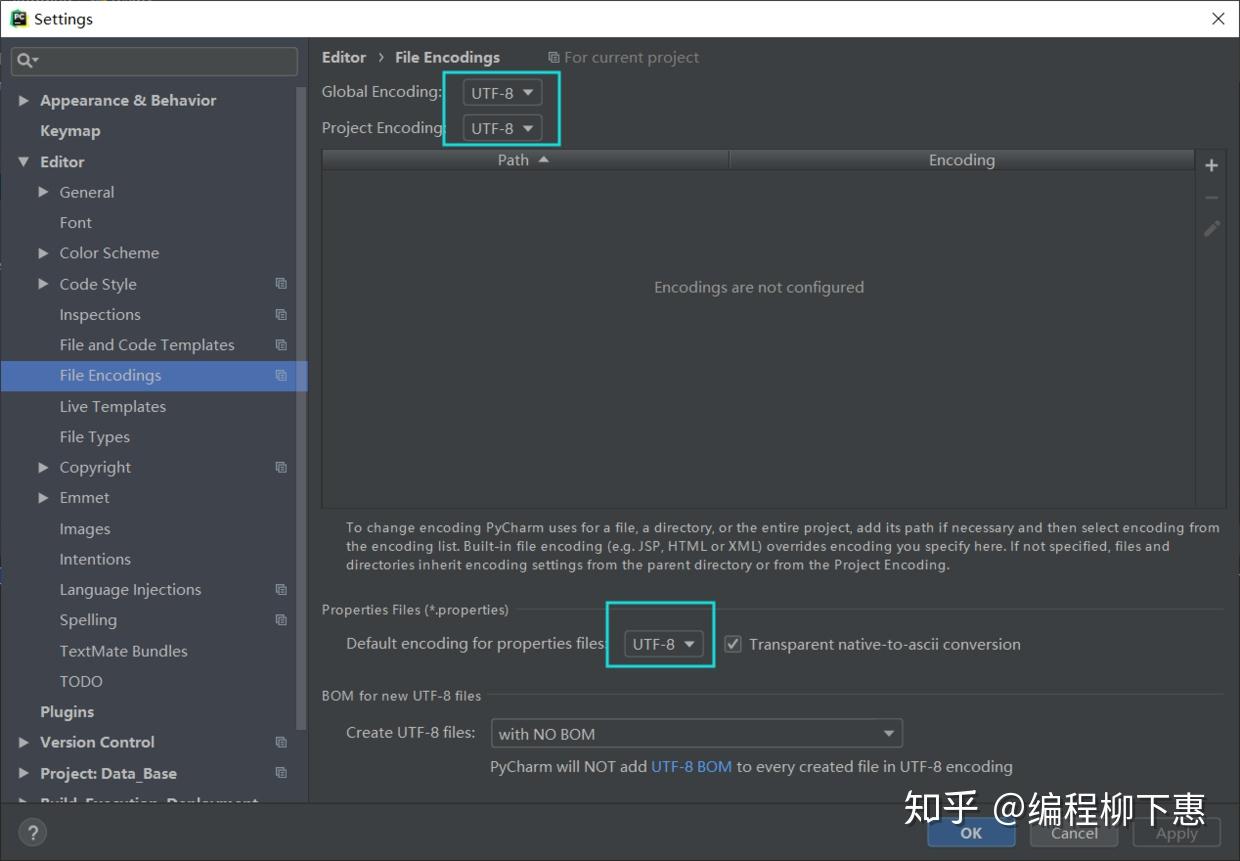
Task: Open the 'with NO BOM' dropdown
Action: [x=696, y=733]
